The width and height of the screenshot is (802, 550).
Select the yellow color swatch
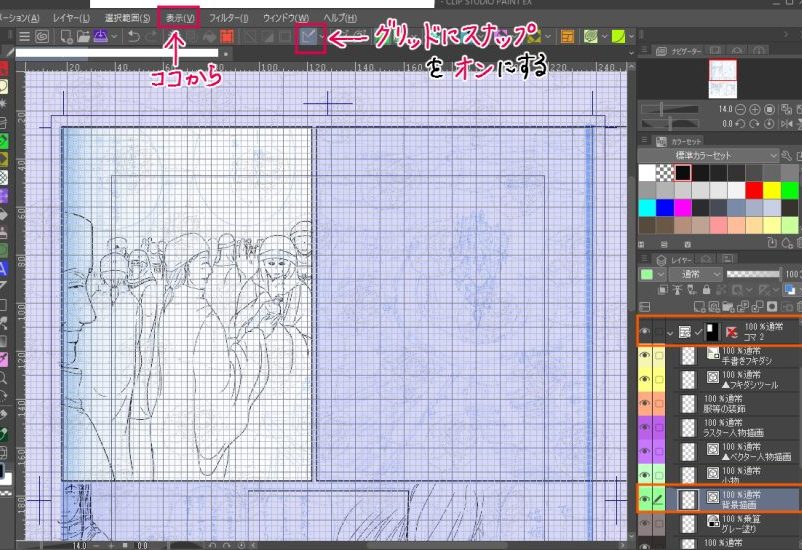(772, 190)
